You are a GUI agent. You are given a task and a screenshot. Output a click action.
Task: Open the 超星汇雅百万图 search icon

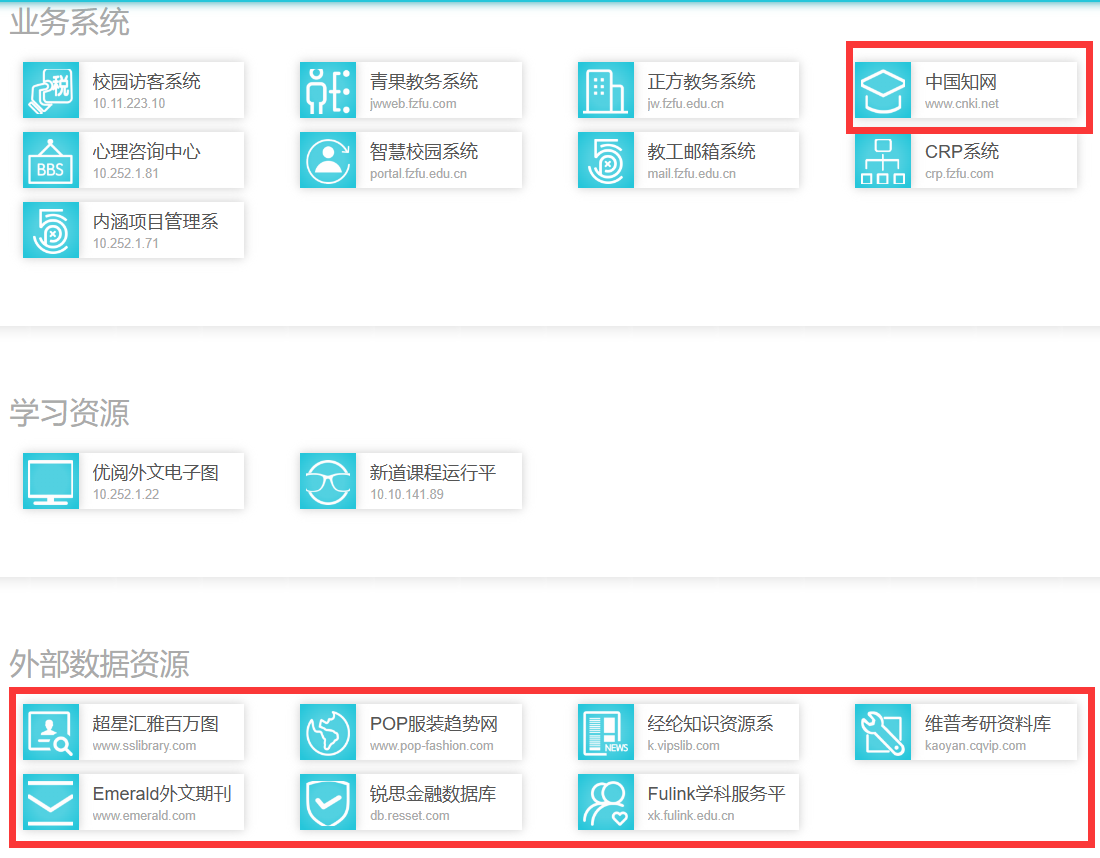51,732
